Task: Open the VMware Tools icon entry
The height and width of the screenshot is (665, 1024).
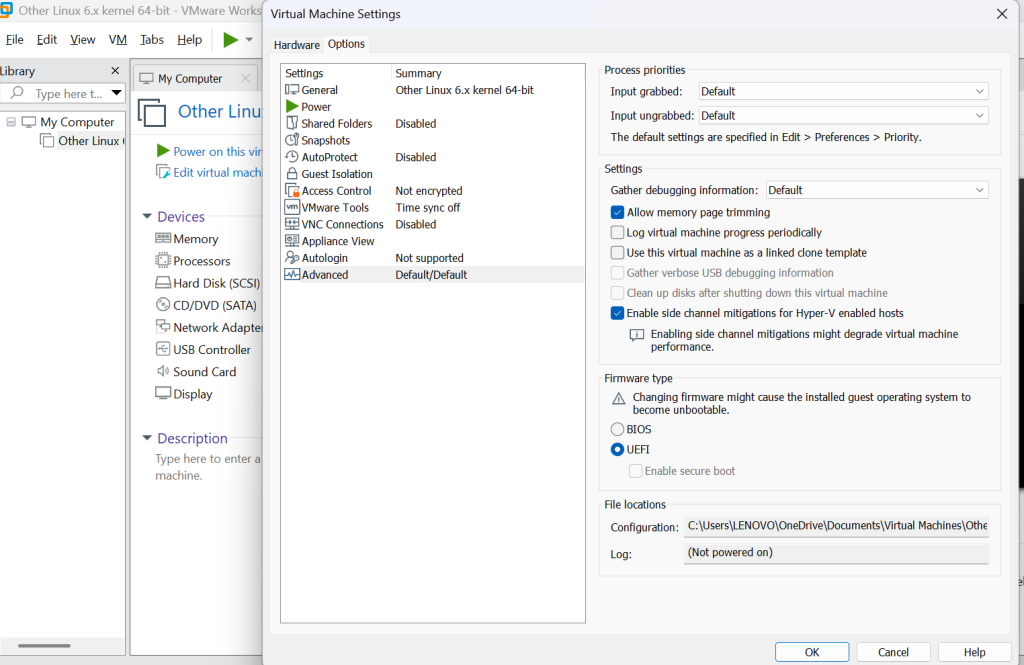Action: pos(292,208)
